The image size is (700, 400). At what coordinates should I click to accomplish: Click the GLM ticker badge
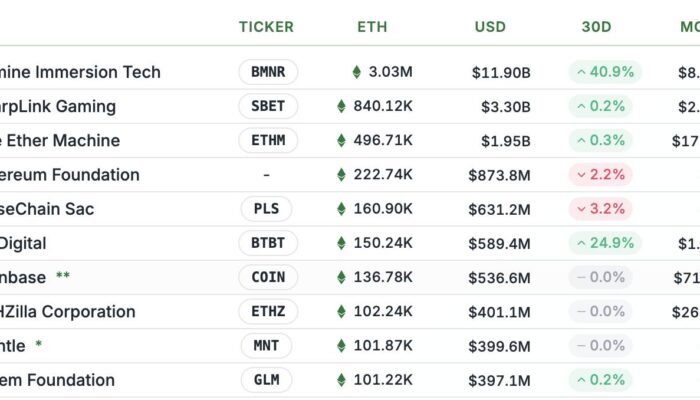[268, 380]
